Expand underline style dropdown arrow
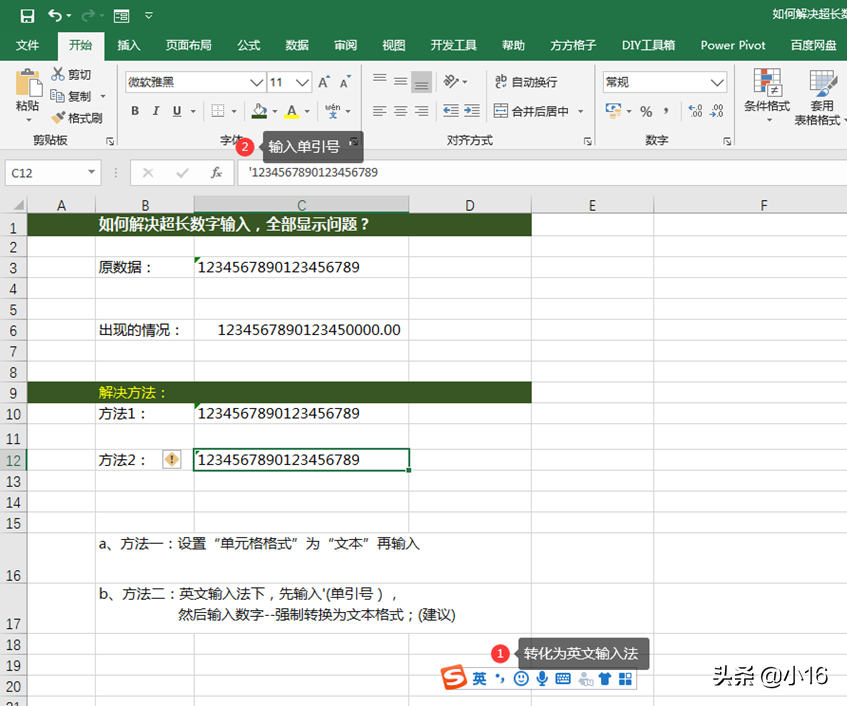 pos(193,112)
